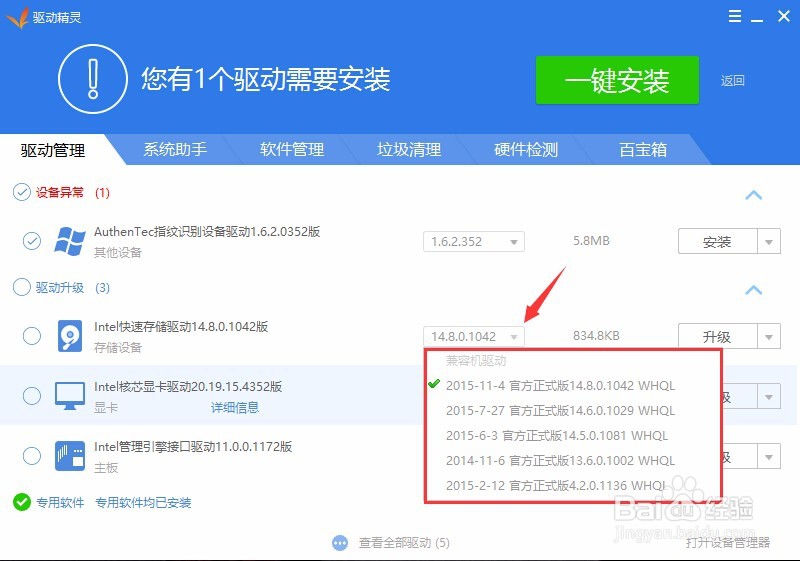Open the hamburger main menu icon
Screen dimensions: 800x561
(735, 16)
